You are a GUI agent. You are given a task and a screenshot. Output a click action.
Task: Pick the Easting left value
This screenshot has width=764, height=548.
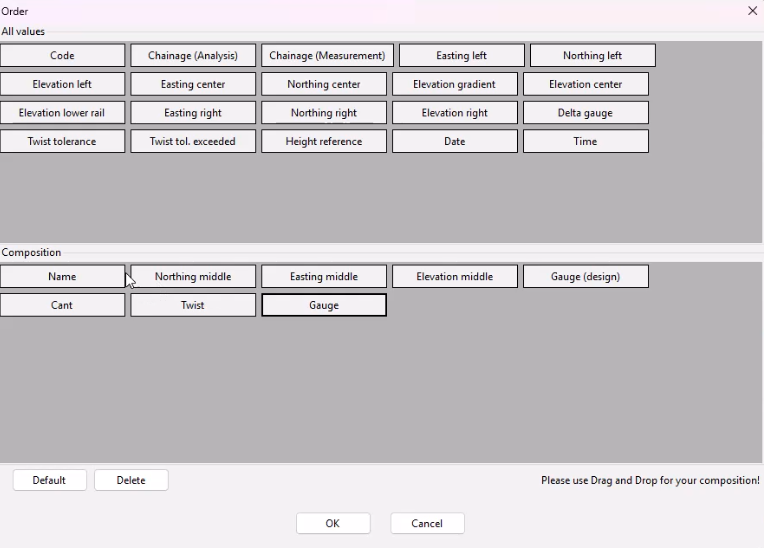tap(461, 56)
